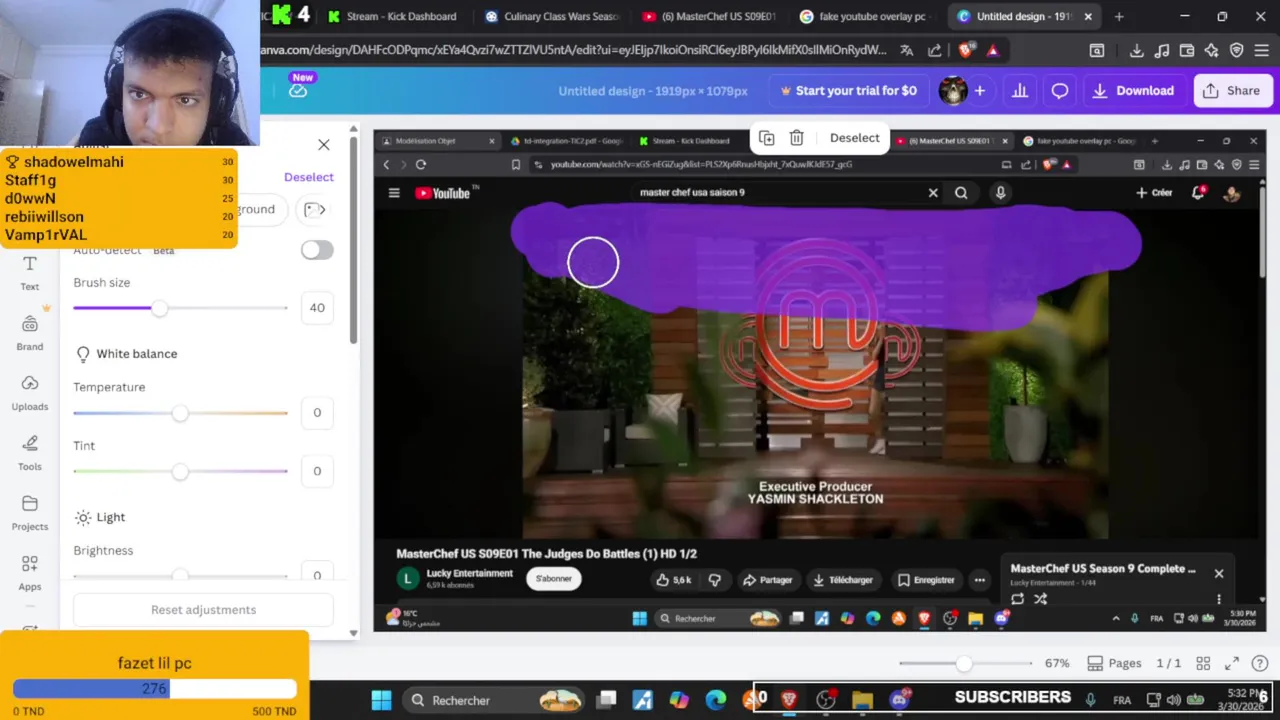Click the plus icon beside the avatar

[x=980, y=91]
